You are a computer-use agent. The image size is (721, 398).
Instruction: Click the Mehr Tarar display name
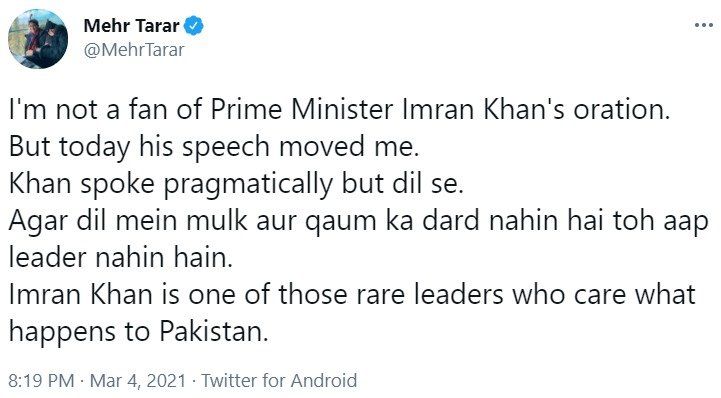coord(132,26)
